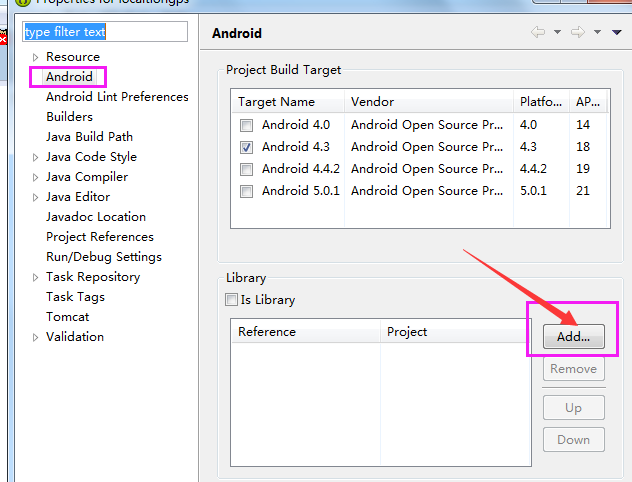Select Resource in the tree

pos(73,57)
